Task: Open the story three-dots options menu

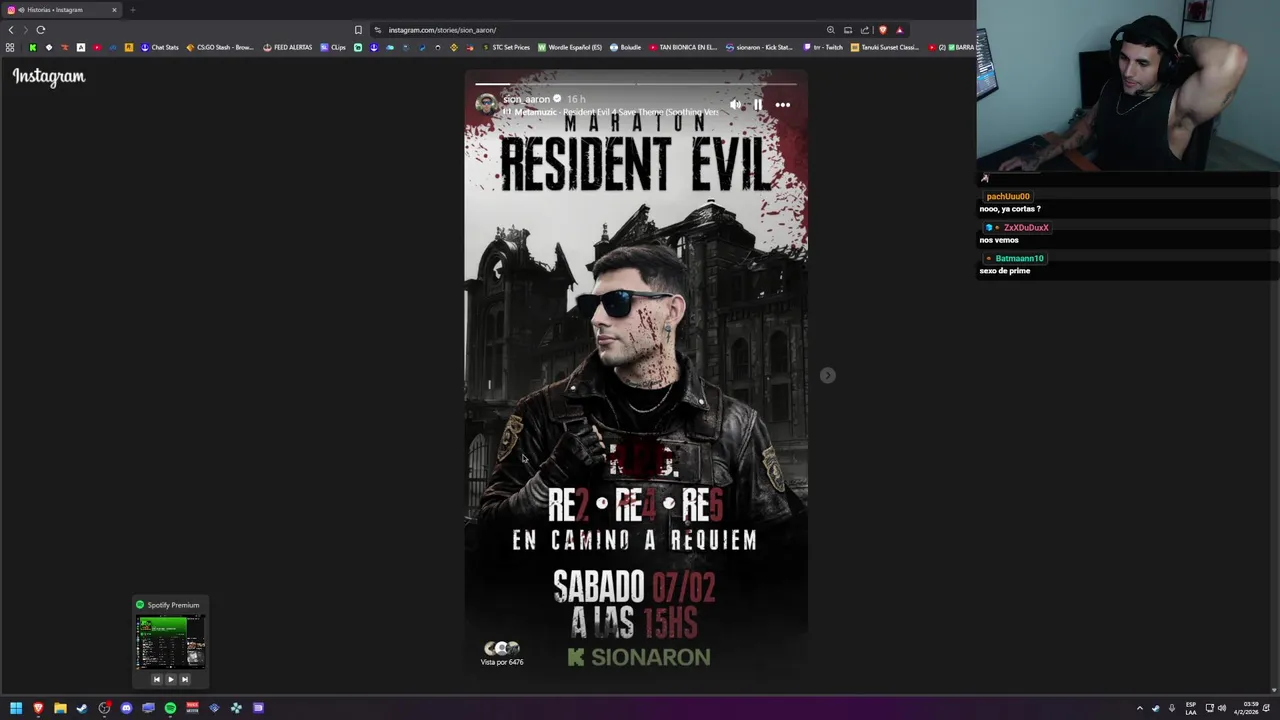Action: point(783,104)
